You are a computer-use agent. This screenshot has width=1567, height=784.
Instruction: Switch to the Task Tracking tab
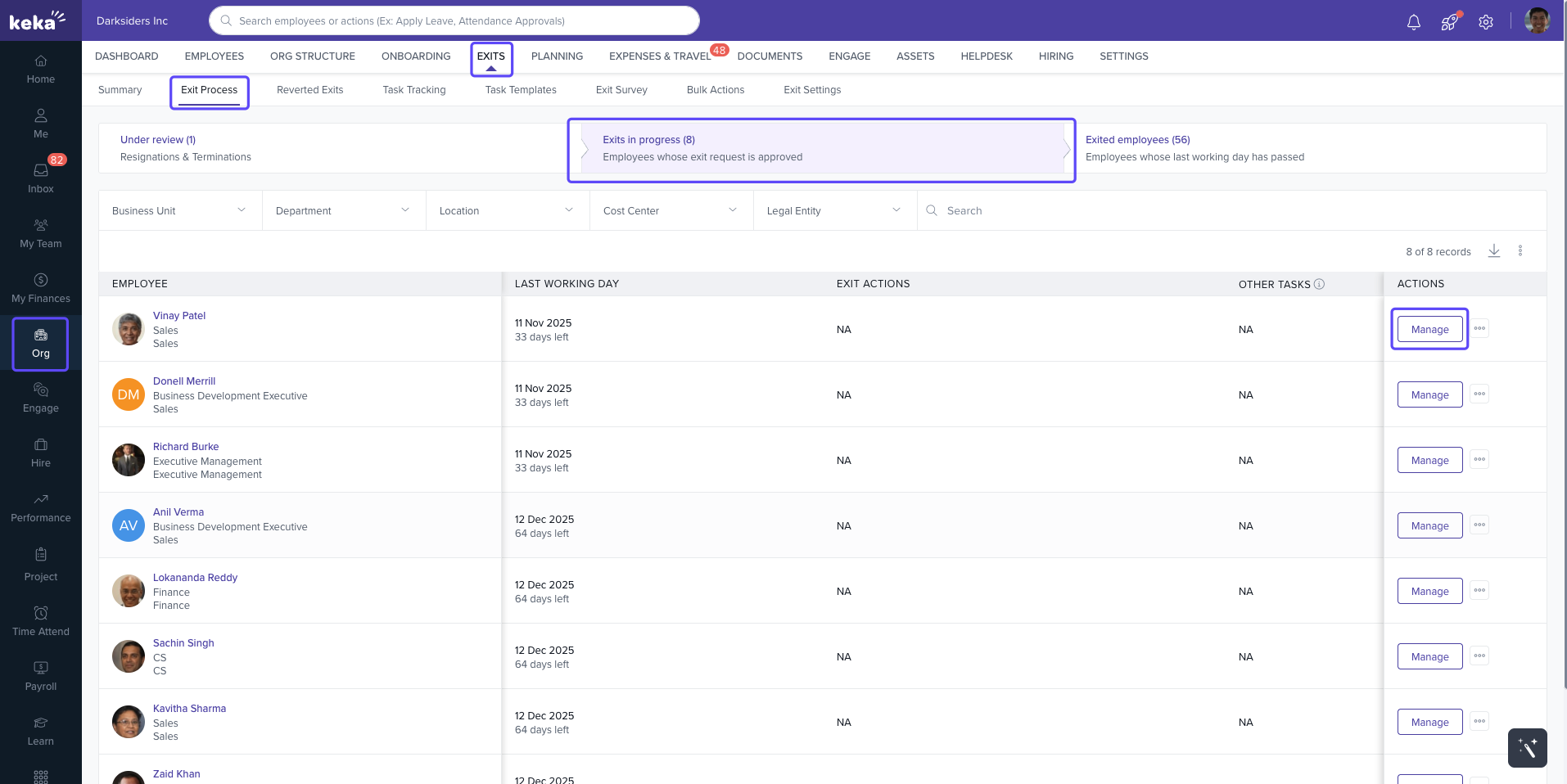[x=413, y=90]
